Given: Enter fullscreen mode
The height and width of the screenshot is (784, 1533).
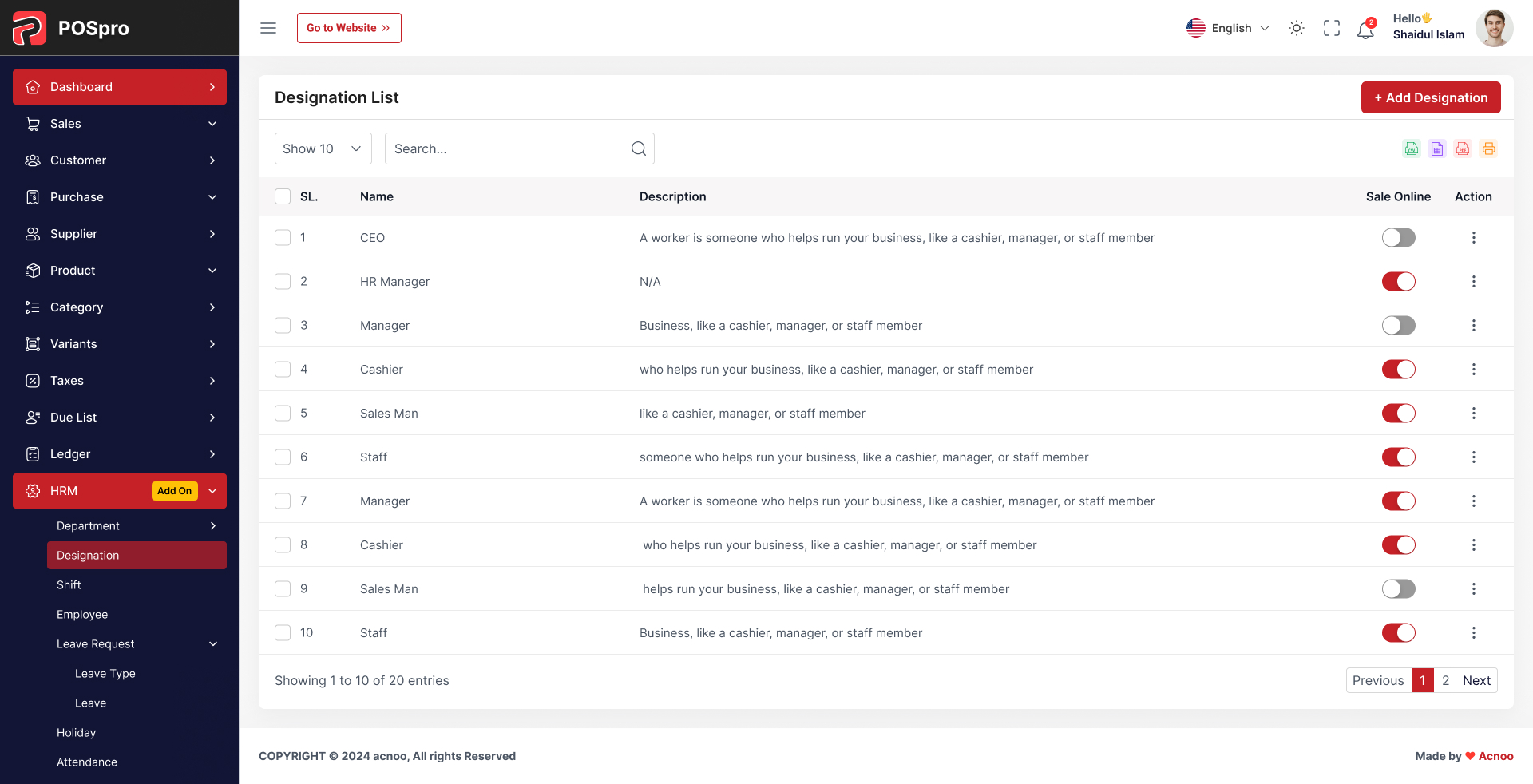Looking at the screenshot, I should [1331, 28].
